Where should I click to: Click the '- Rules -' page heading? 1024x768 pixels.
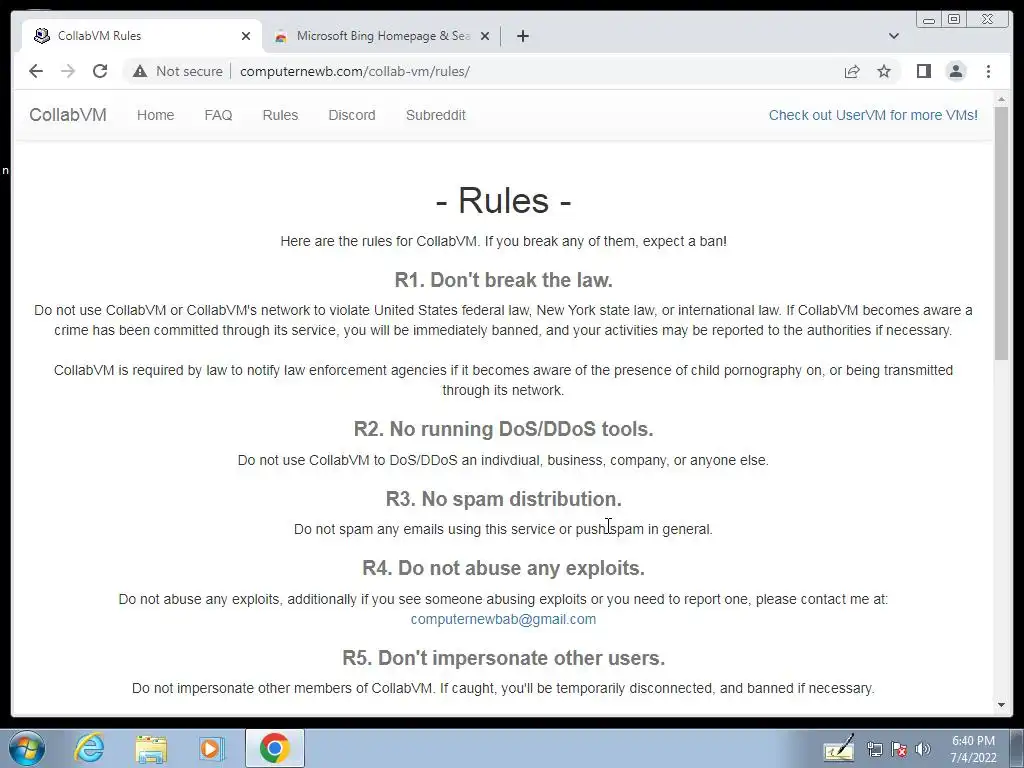[x=504, y=200]
